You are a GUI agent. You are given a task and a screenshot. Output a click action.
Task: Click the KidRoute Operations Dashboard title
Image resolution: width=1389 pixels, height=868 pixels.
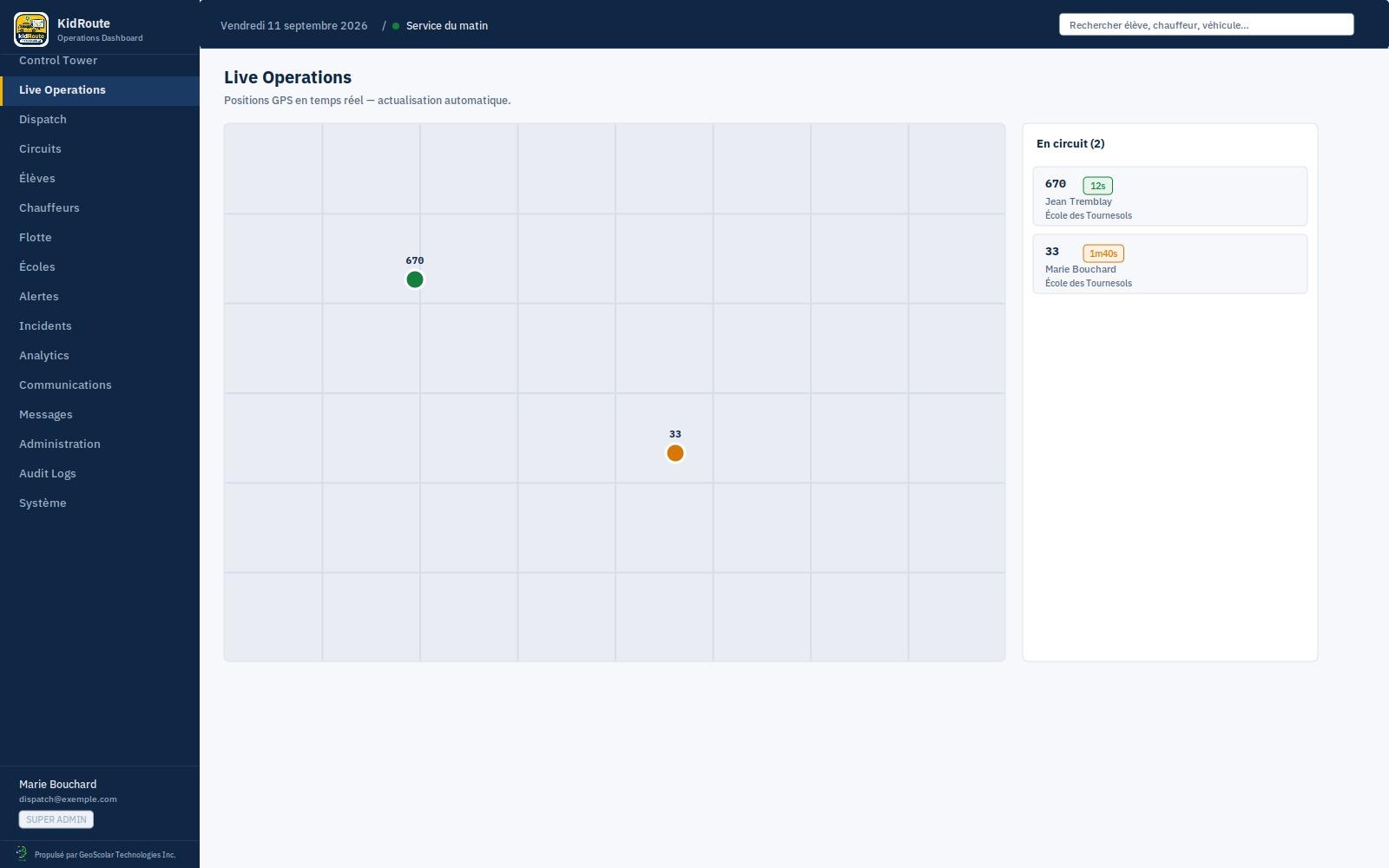(x=100, y=30)
